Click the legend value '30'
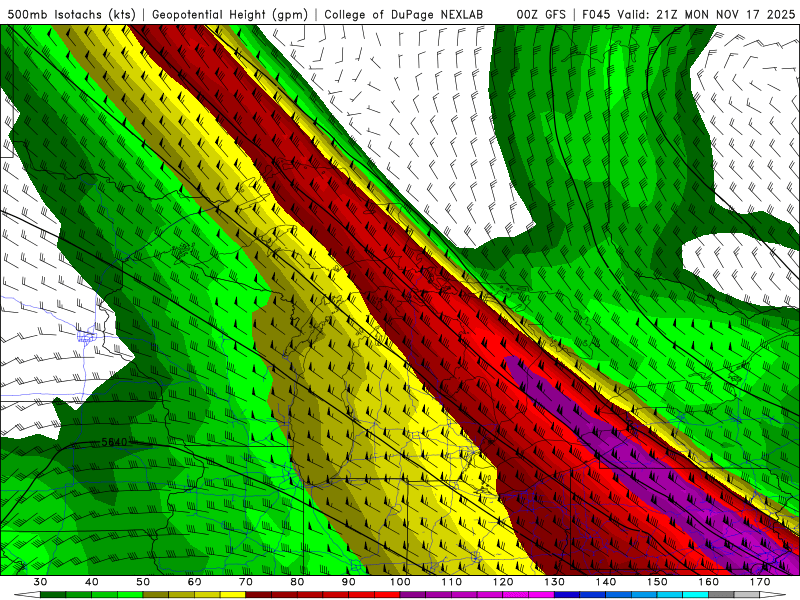 40,582
